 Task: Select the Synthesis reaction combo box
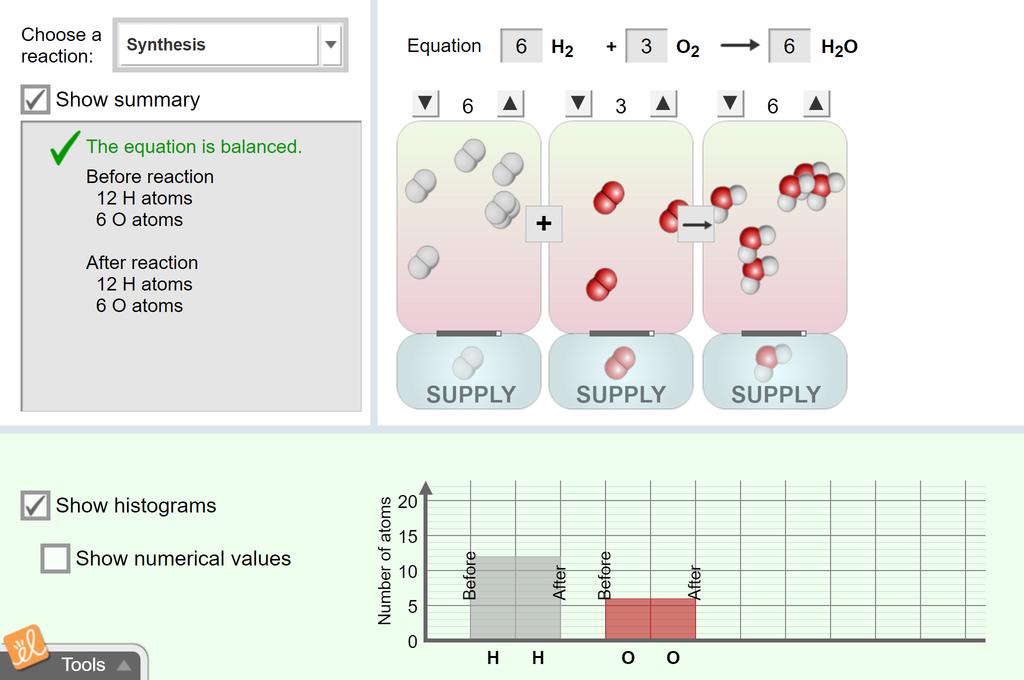(230, 44)
